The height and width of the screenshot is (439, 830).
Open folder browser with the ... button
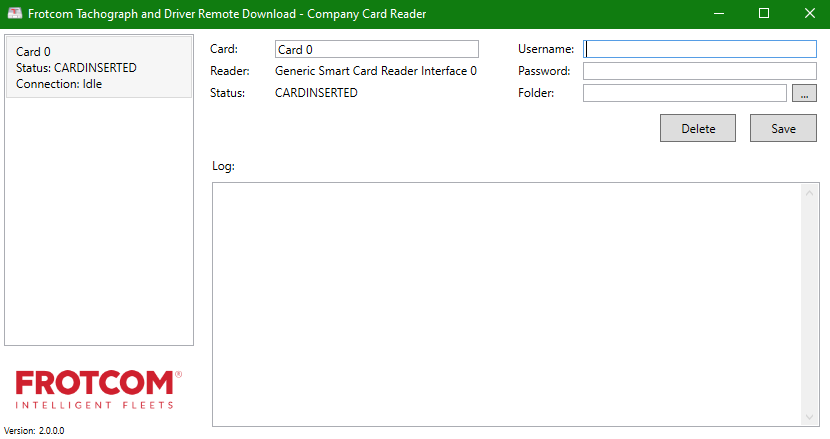(x=804, y=93)
